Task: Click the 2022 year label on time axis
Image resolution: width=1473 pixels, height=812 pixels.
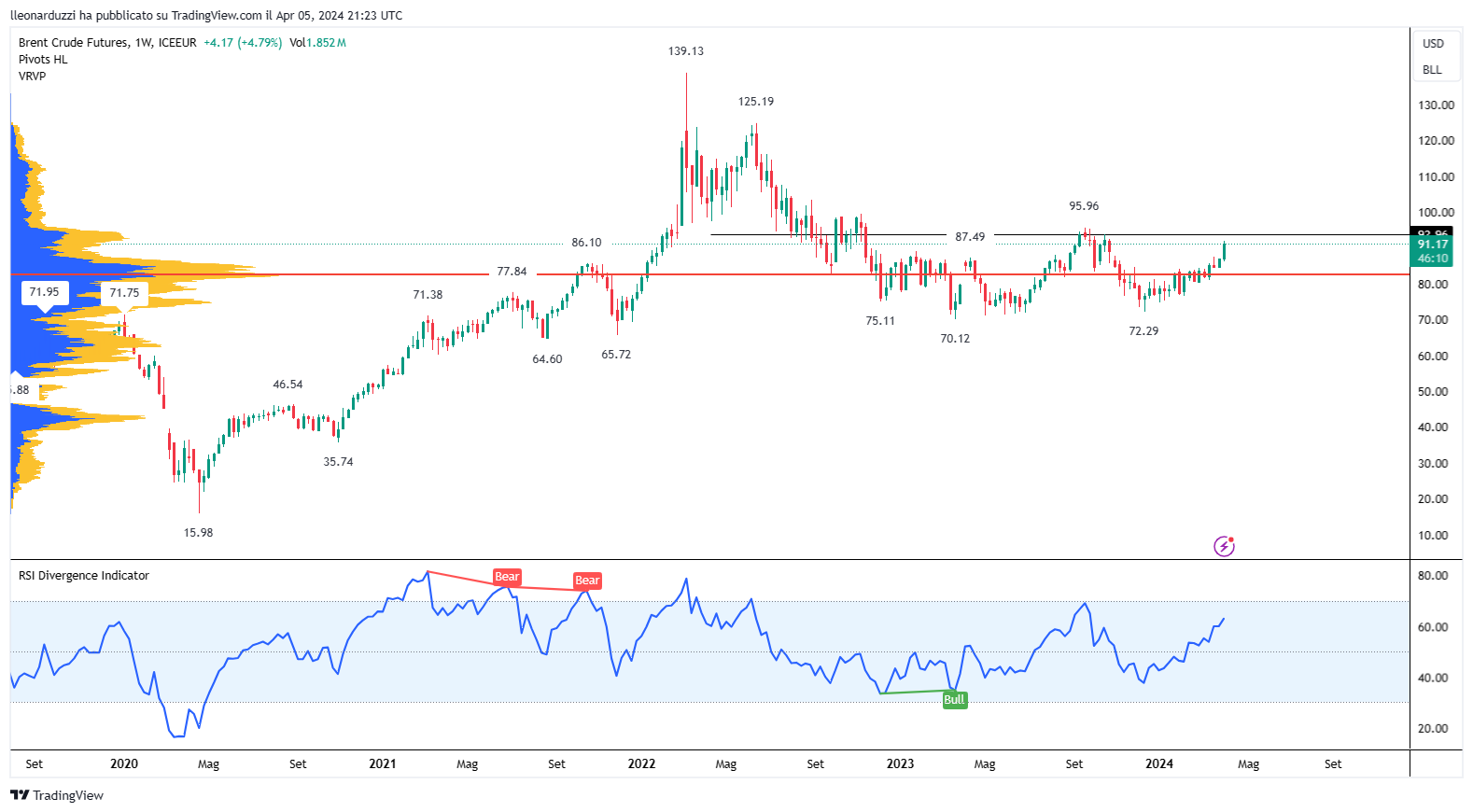Action: coord(641,764)
